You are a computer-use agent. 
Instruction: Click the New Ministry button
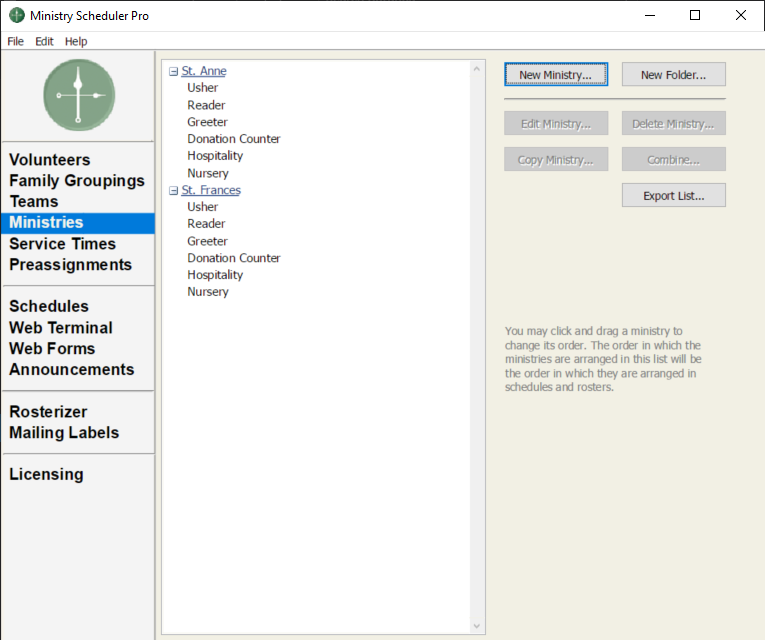click(555, 75)
